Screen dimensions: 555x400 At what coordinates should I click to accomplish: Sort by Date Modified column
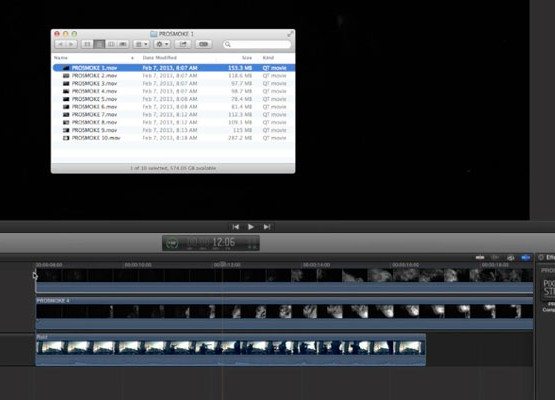tap(160, 58)
